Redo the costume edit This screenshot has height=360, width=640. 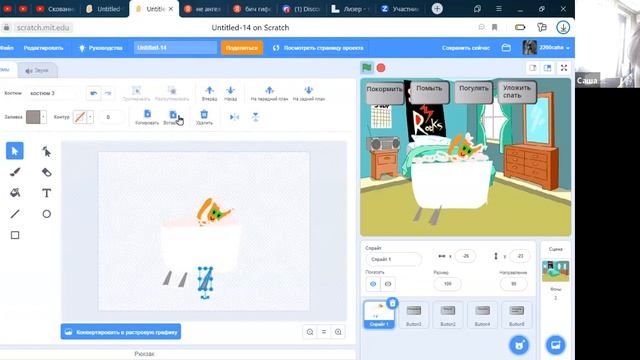coord(108,93)
